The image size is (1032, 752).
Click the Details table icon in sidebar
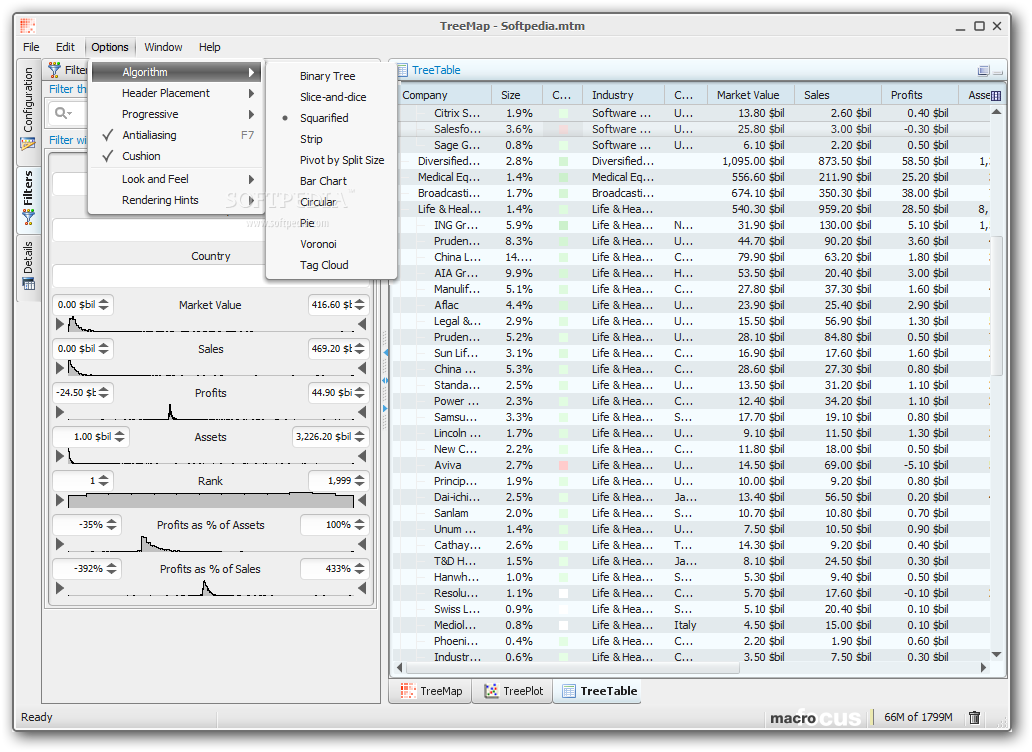tap(28, 284)
